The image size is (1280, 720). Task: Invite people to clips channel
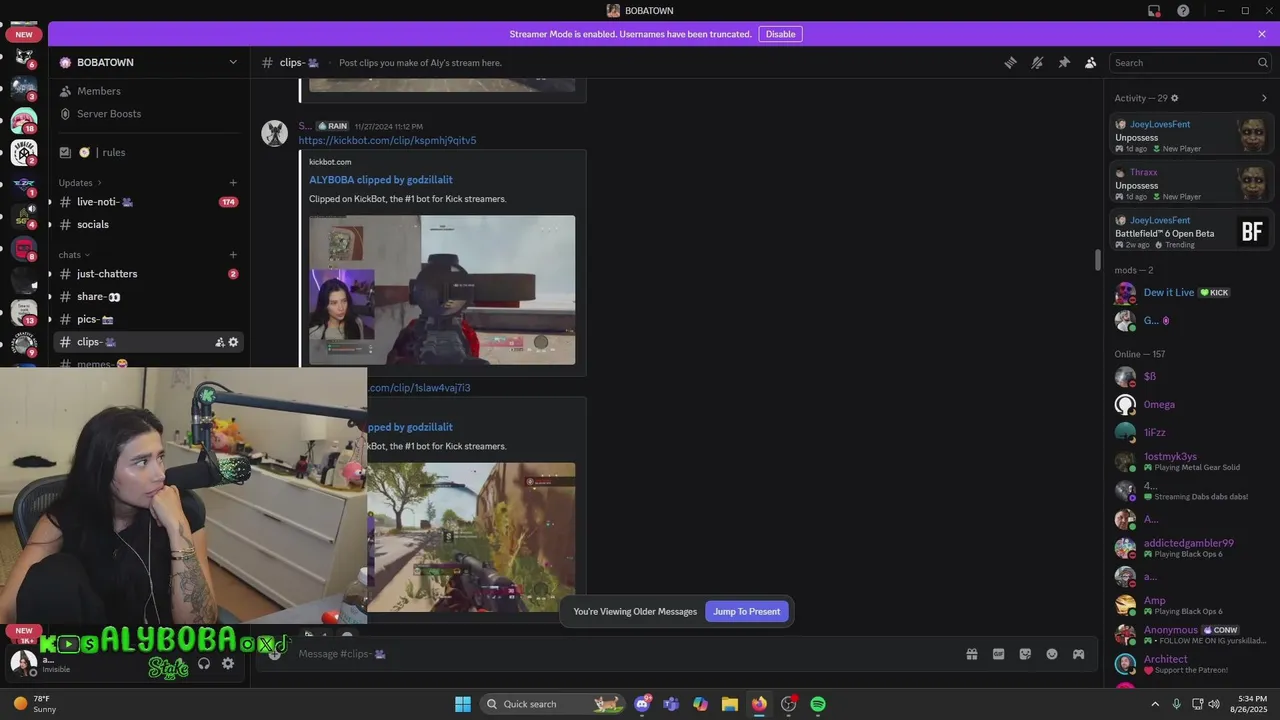click(220, 342)
